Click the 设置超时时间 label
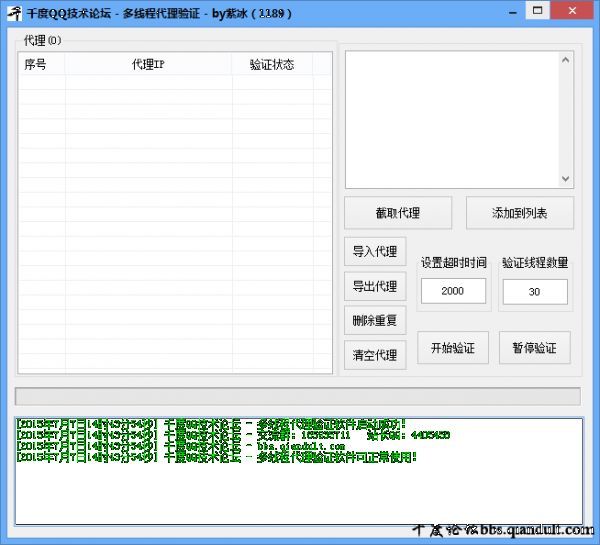The image size is (600, 545). pos(454,263)
